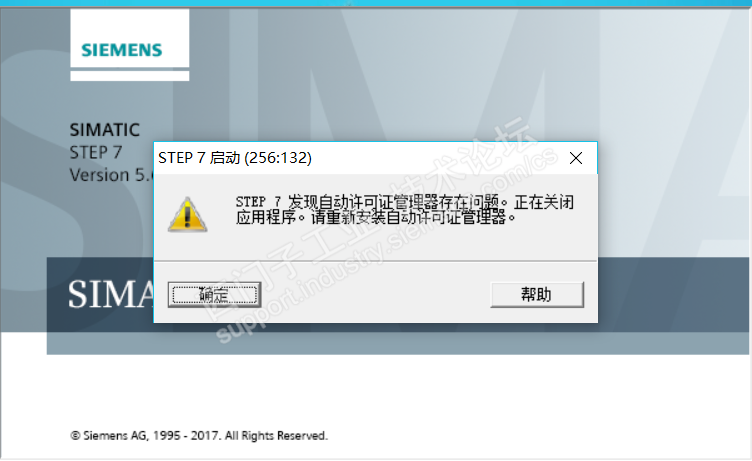Click the SIMATIC heading on the splash
The height and width of the screenshot is (461, 752).
(x=105, y=130)
